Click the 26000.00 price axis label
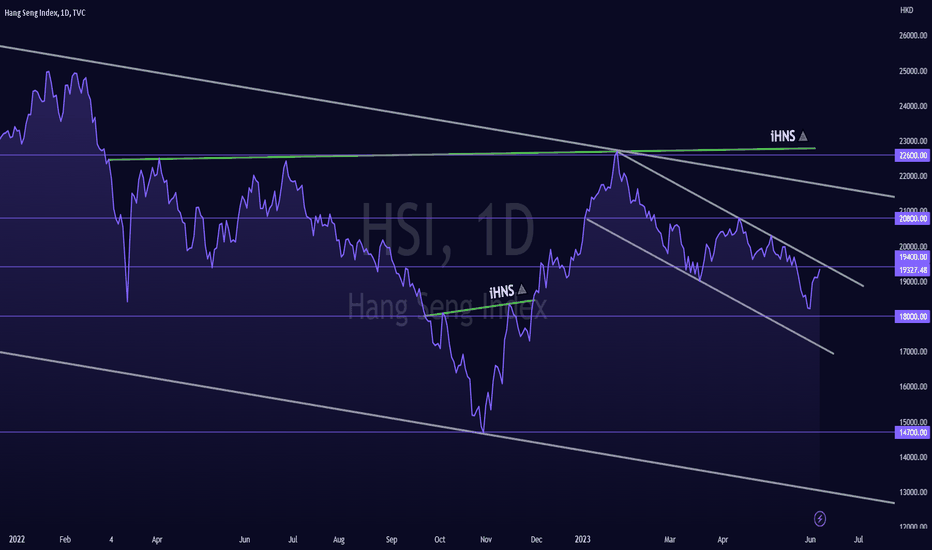Image resolution: width=932 pixels, height=550 pixels. pos(913,36)
